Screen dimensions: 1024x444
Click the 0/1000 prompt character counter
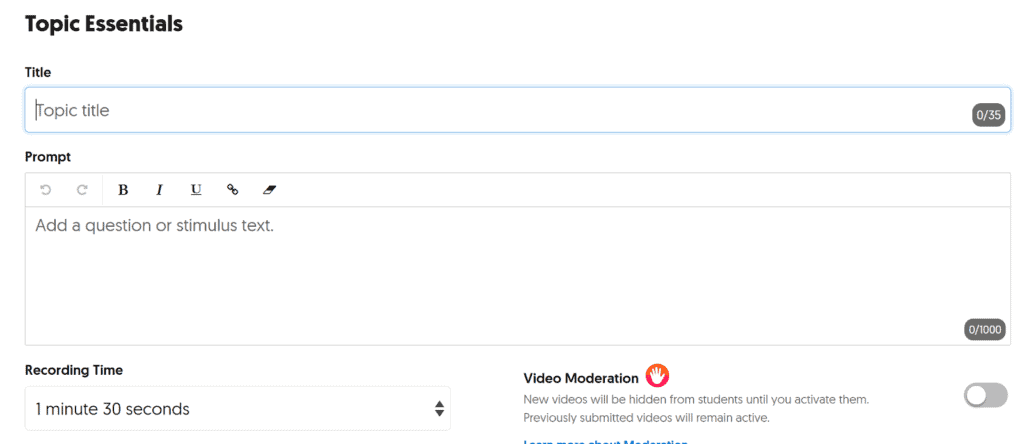[x=985, y=330]
